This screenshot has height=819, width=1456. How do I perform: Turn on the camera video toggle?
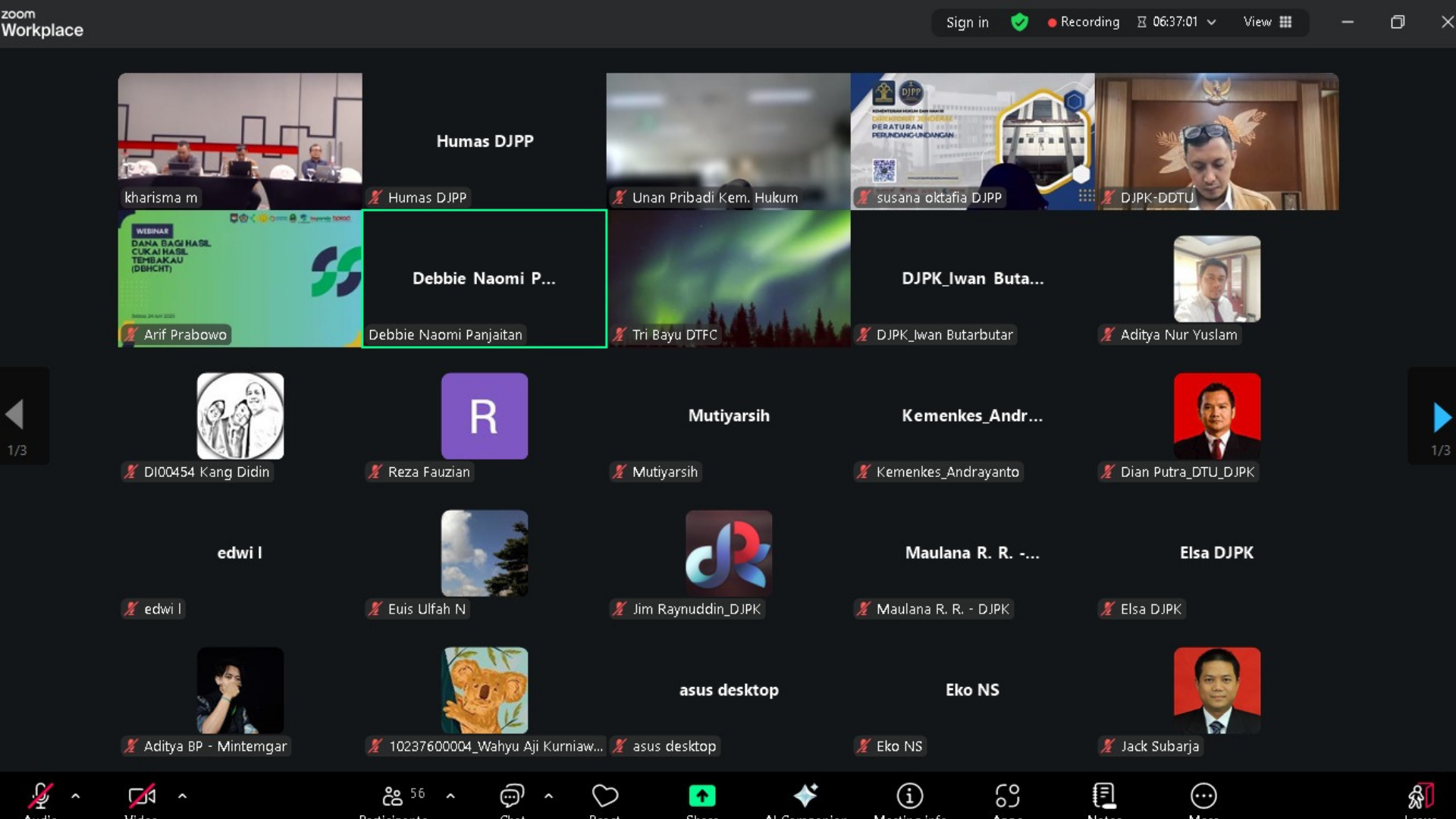coord(141,795)
